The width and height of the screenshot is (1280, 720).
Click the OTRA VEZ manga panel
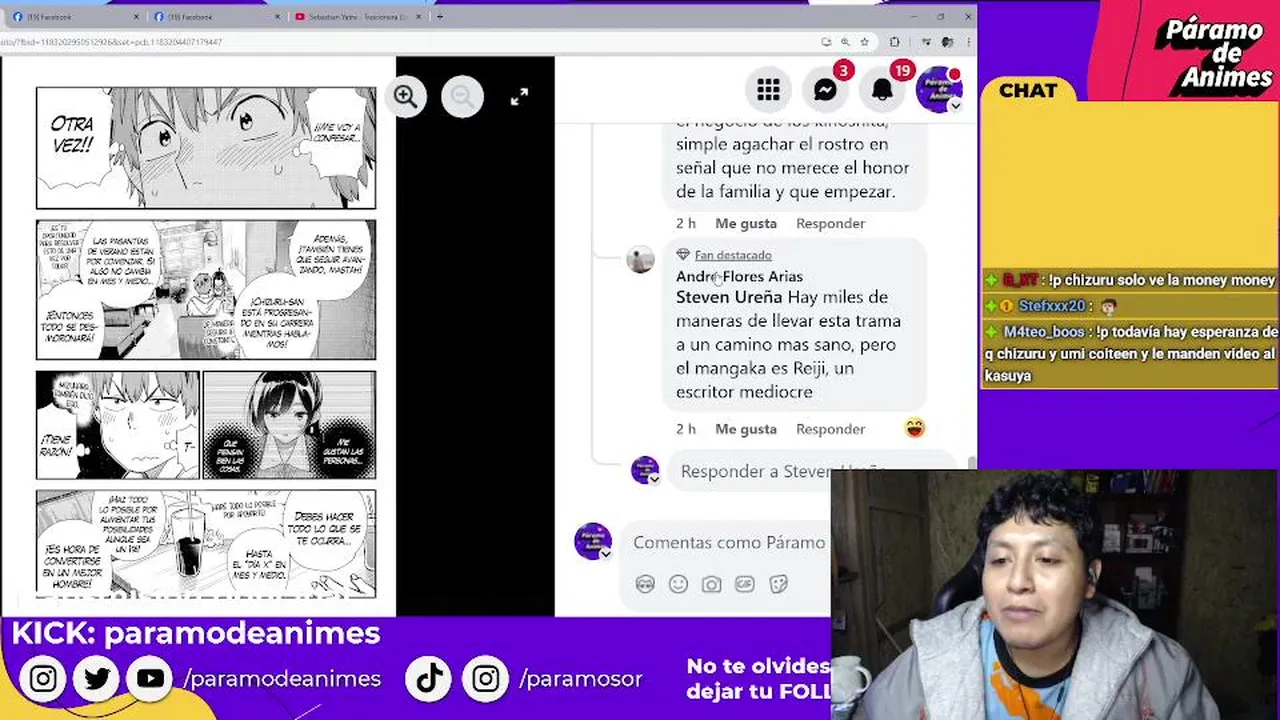click(x=206, y=148)
